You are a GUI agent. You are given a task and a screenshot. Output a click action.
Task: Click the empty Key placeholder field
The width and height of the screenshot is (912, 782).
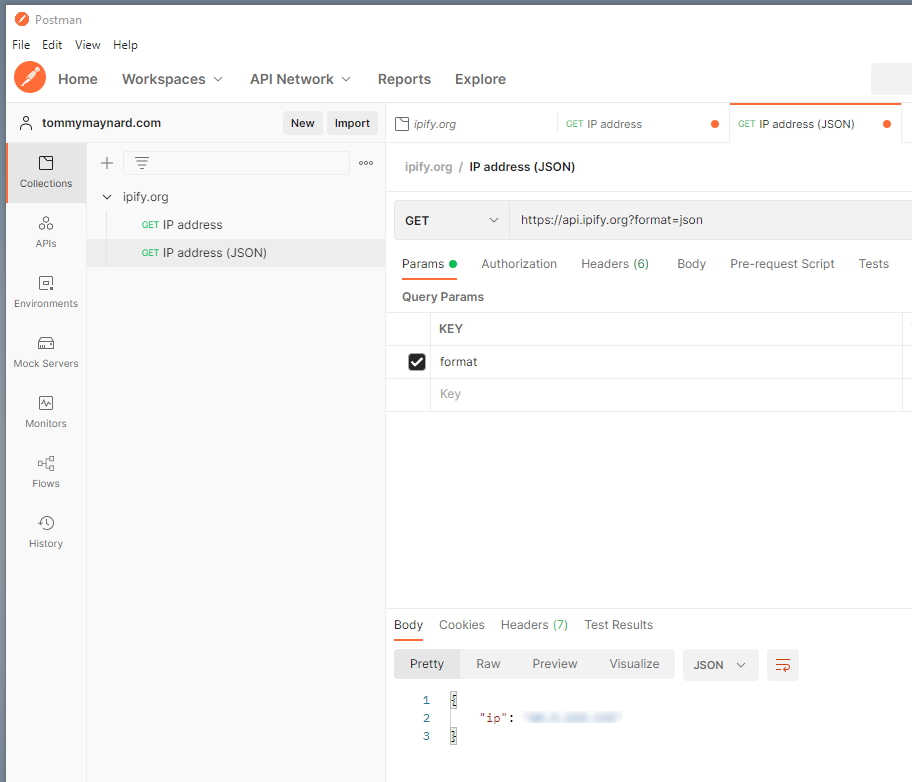point(666,394)
